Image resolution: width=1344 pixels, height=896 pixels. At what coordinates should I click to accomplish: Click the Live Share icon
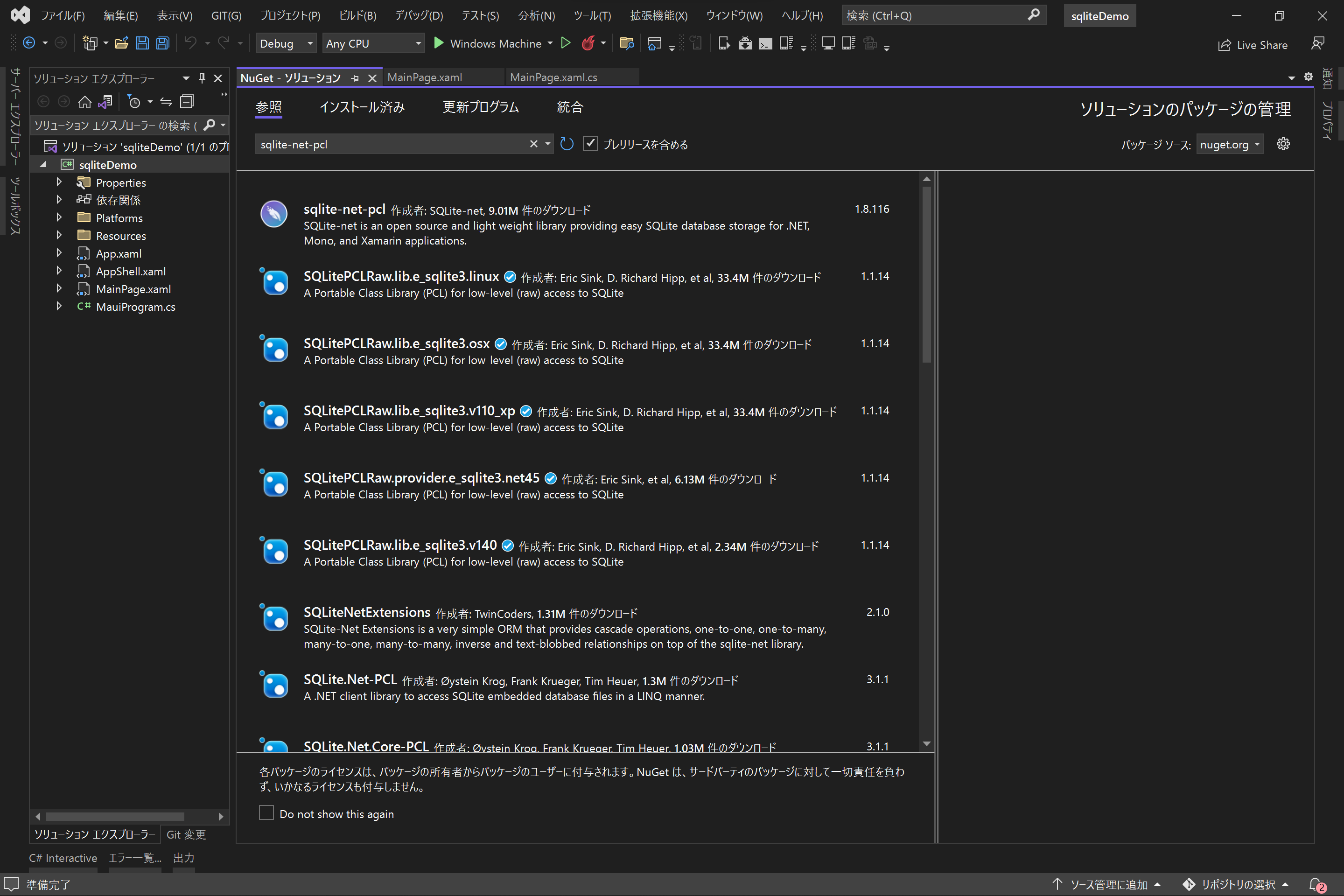coord(1224,45)
